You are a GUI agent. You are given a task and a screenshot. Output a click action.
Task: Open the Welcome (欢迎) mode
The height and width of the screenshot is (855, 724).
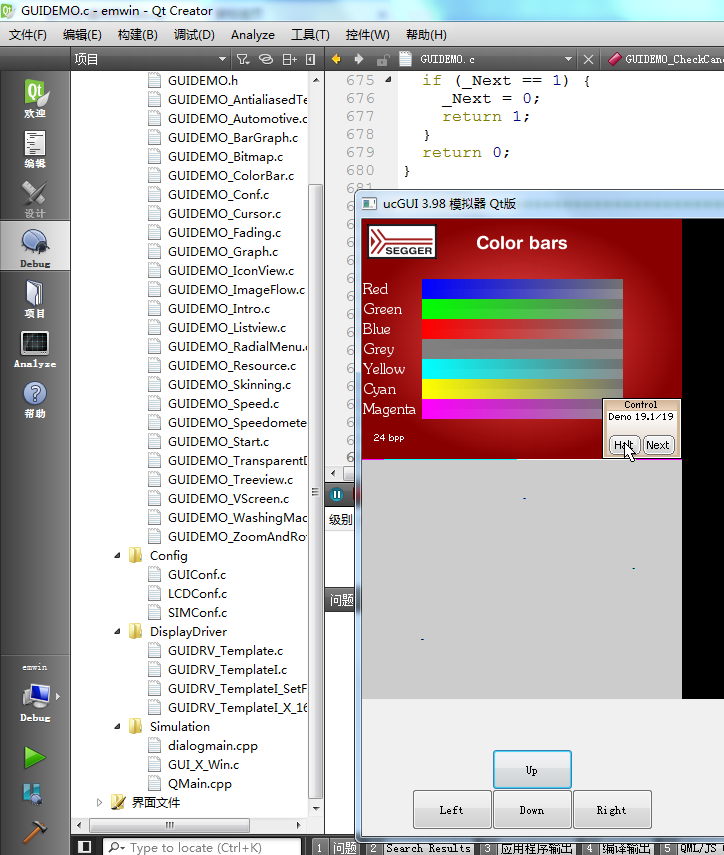[35, 99]
